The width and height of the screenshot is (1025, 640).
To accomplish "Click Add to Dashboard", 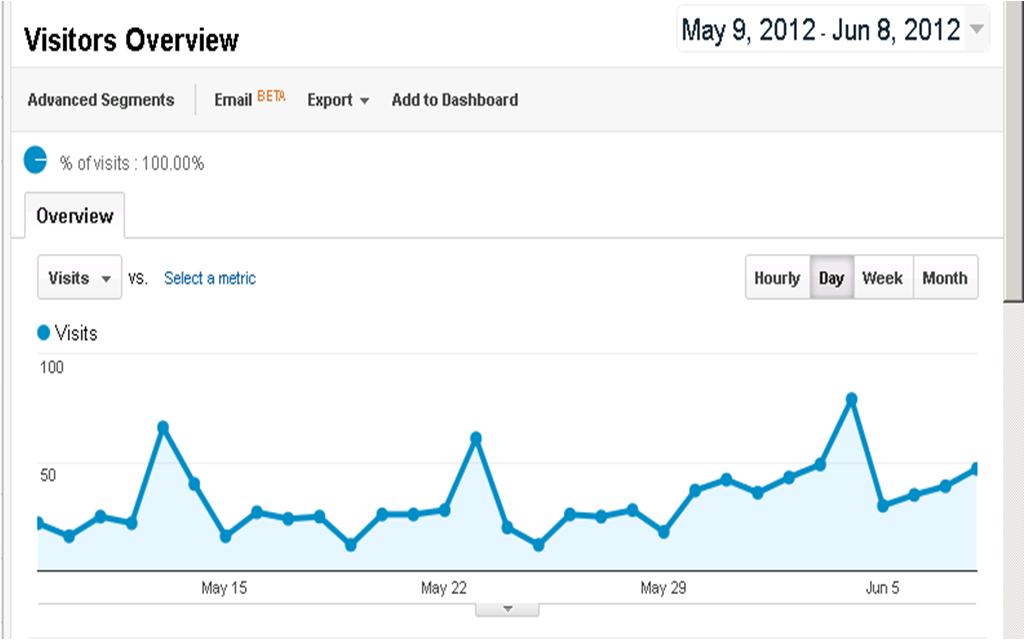I will pyautogui.click(x=455, y=100).
